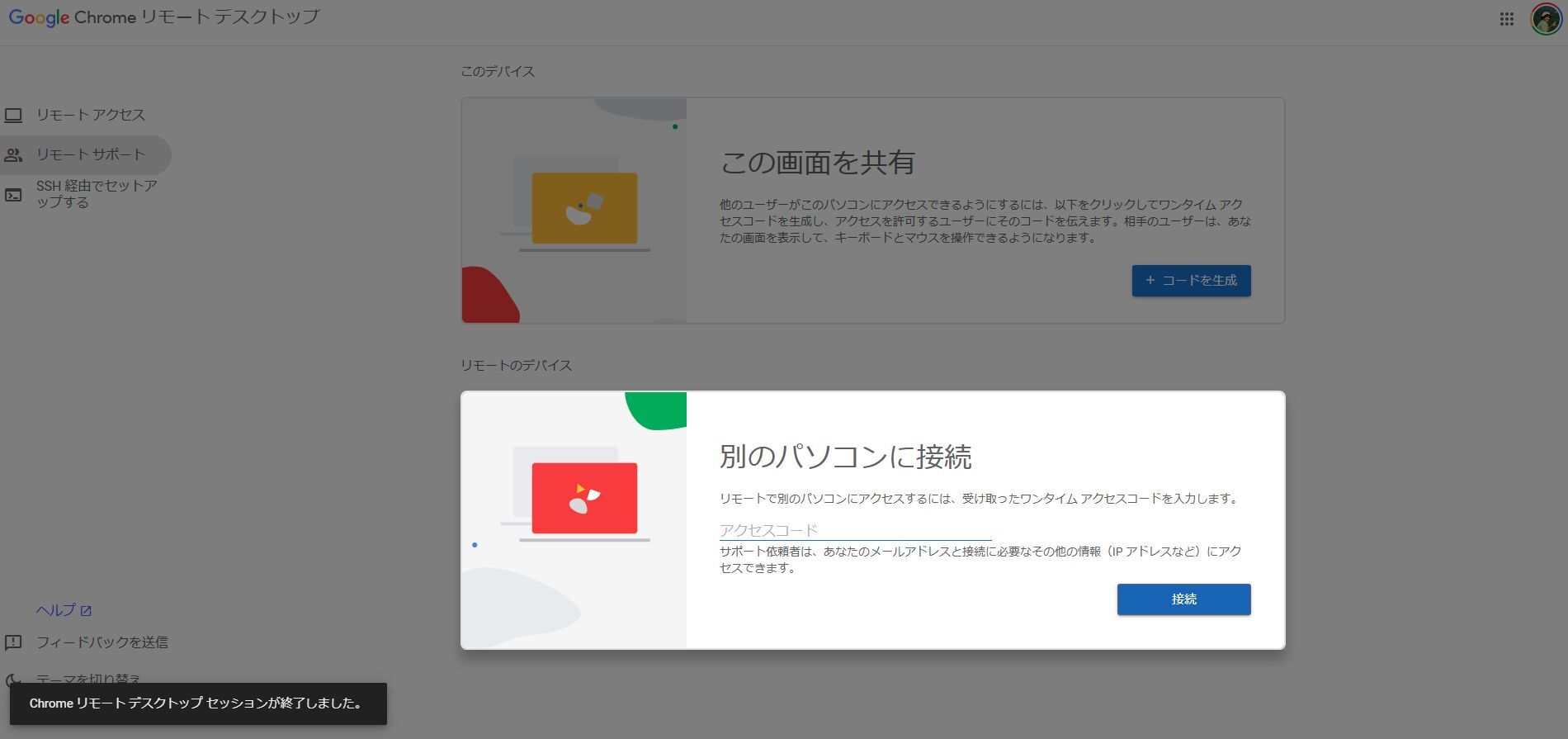Click the セッションが終了しました notification toast
Image resolution: width=1568 pixels, height=739 pixels.
tap(198, 703)
